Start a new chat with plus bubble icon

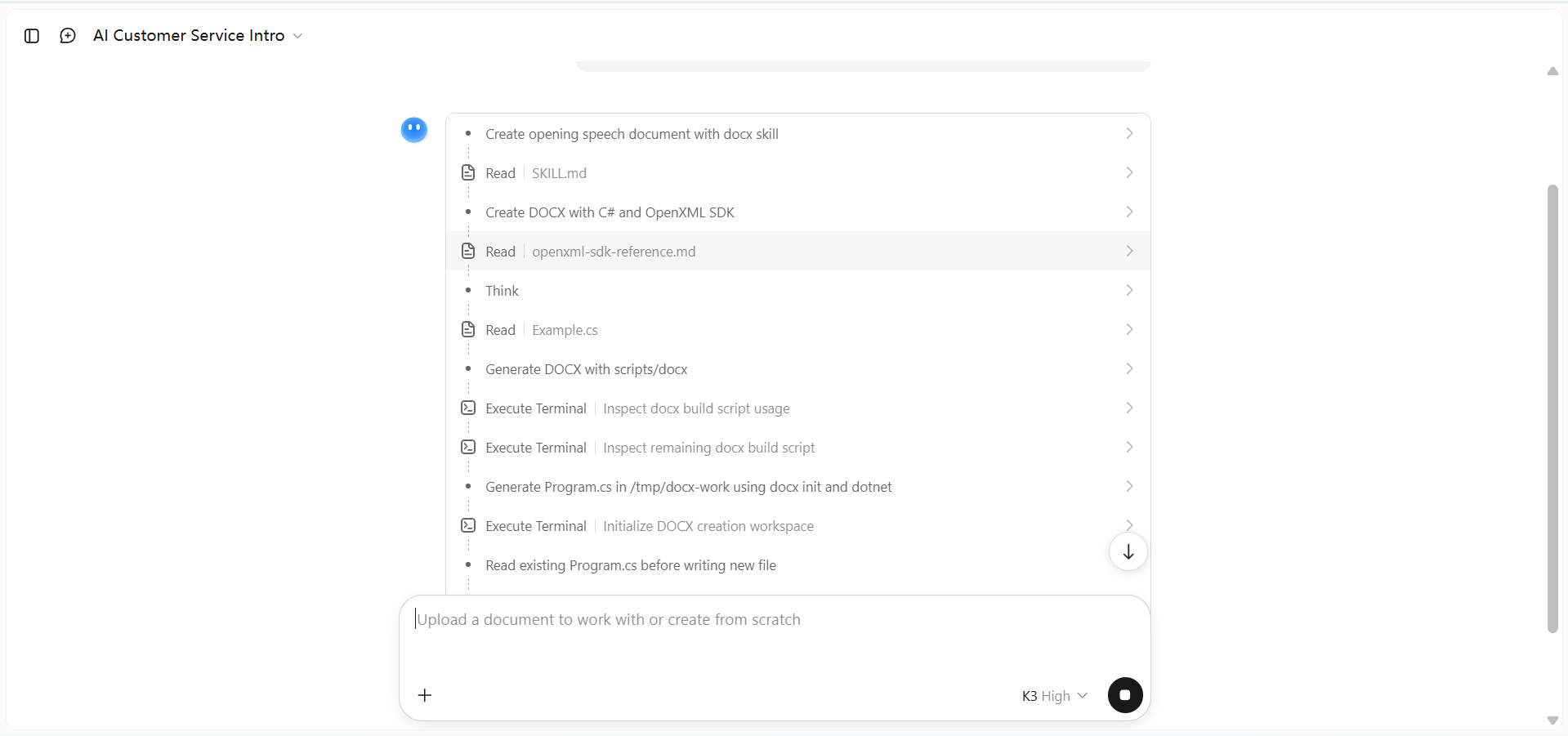pyautogui.click(x=68, y=36)
